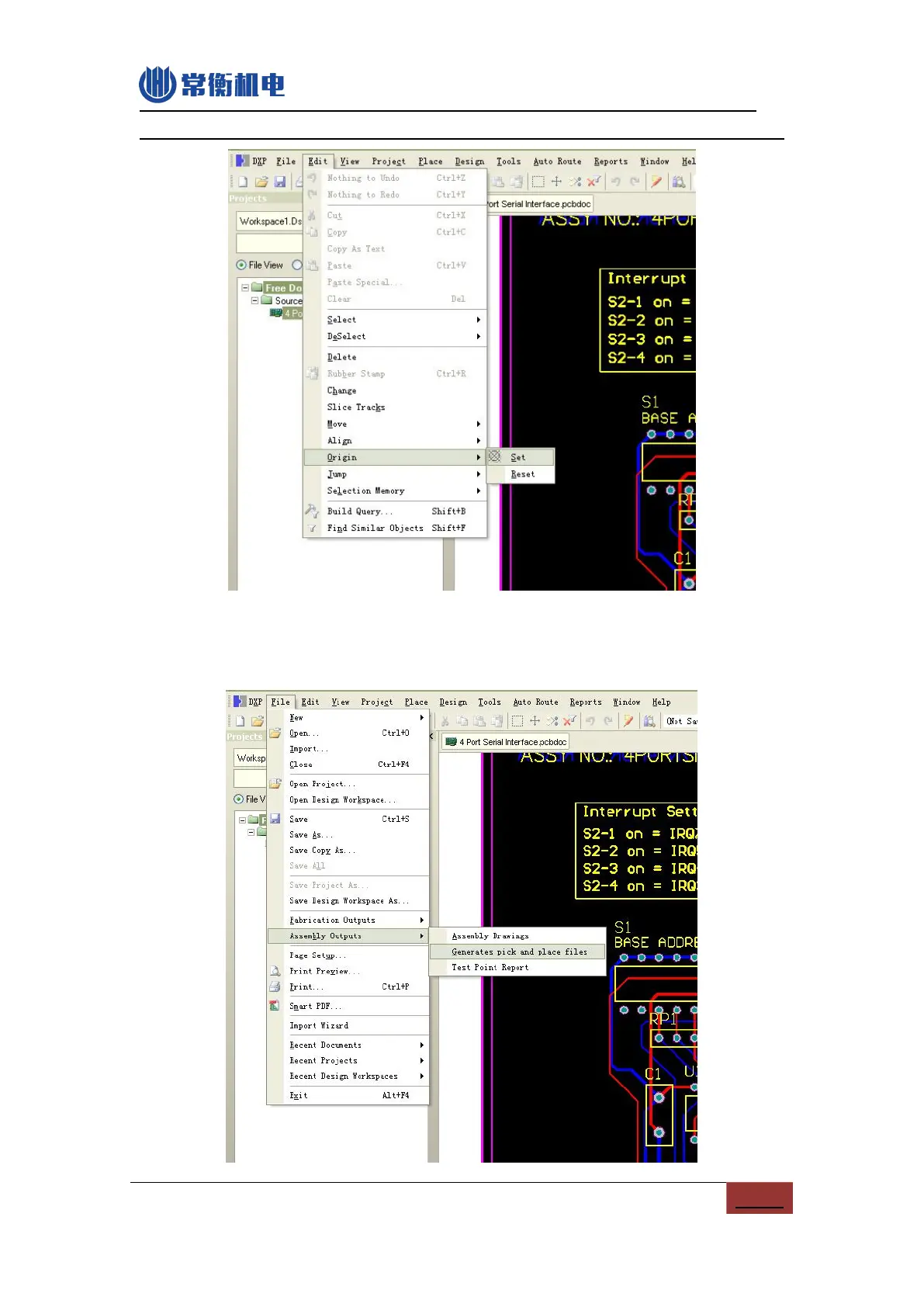
Task: Click the Paste icon in lower screenshot toolbar
Action: pos(479,721)
